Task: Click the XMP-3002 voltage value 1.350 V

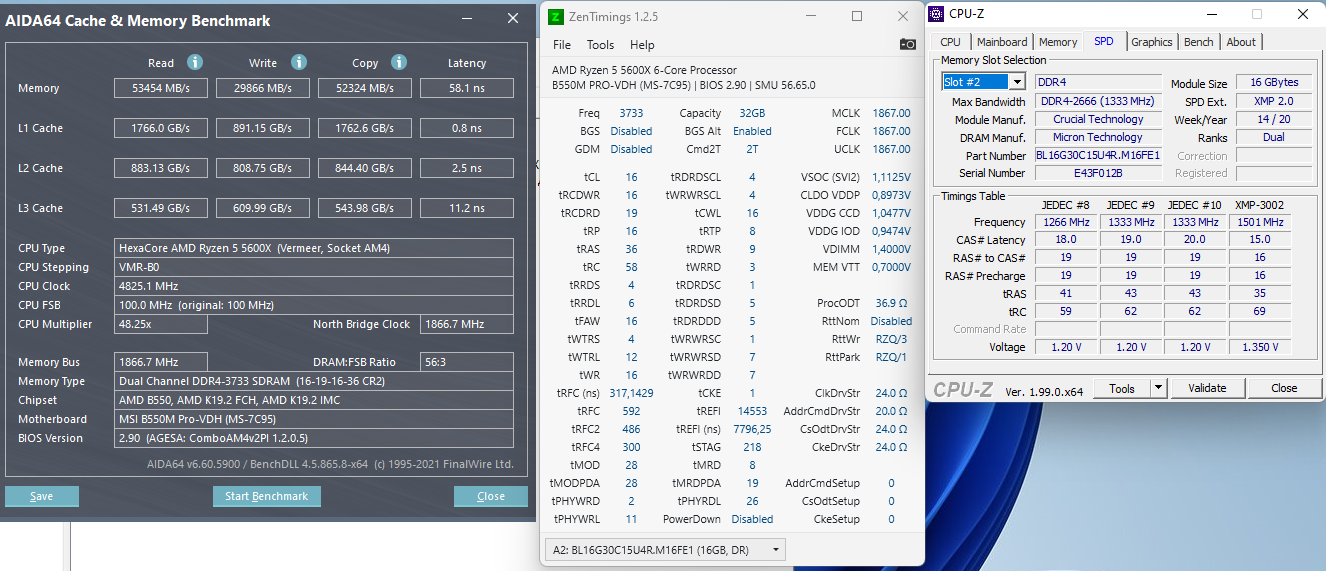Action: pyautogui.click(x=1260, y=347)
